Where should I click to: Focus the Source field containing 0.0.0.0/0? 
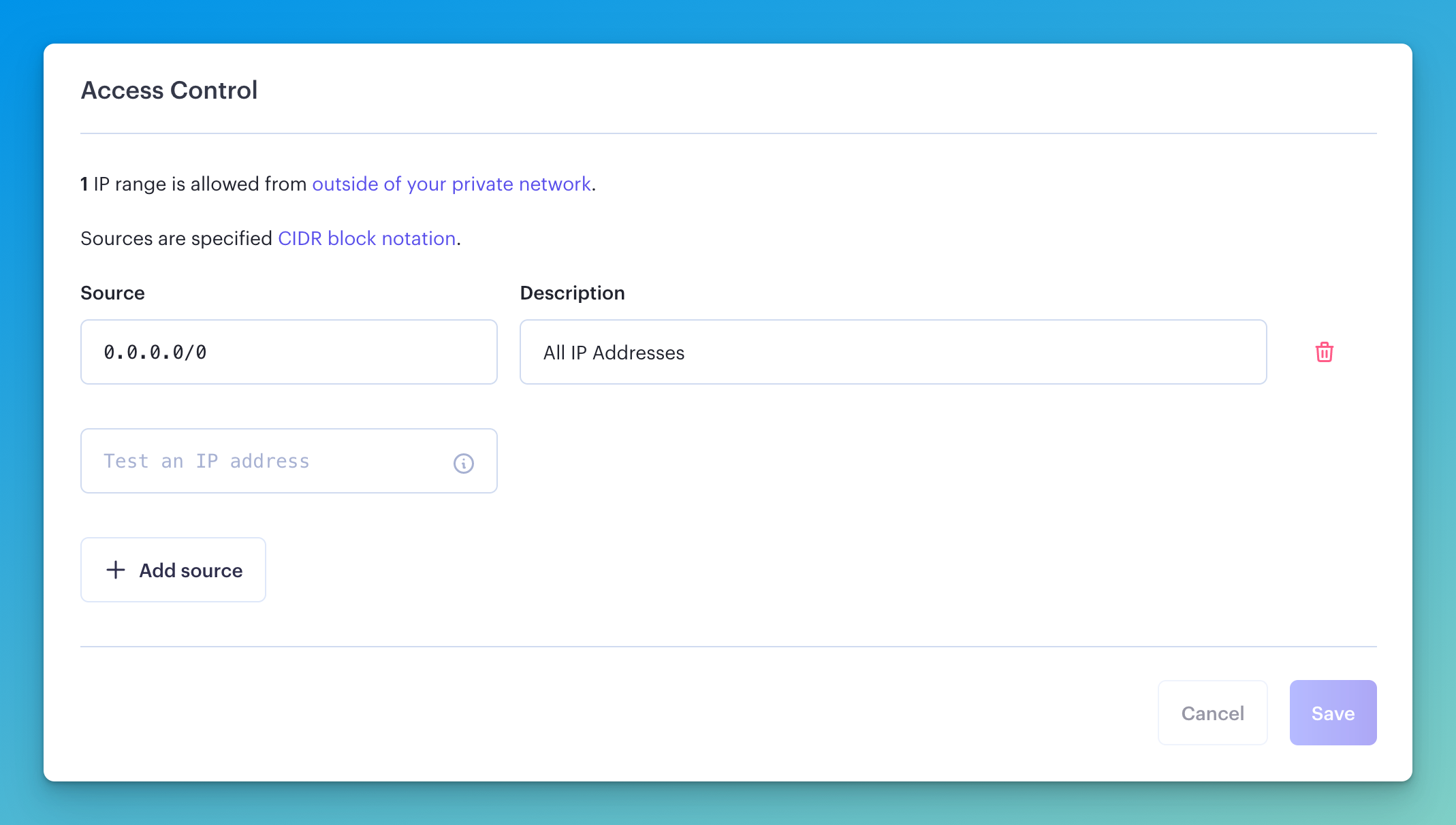[x=289, y=352]
